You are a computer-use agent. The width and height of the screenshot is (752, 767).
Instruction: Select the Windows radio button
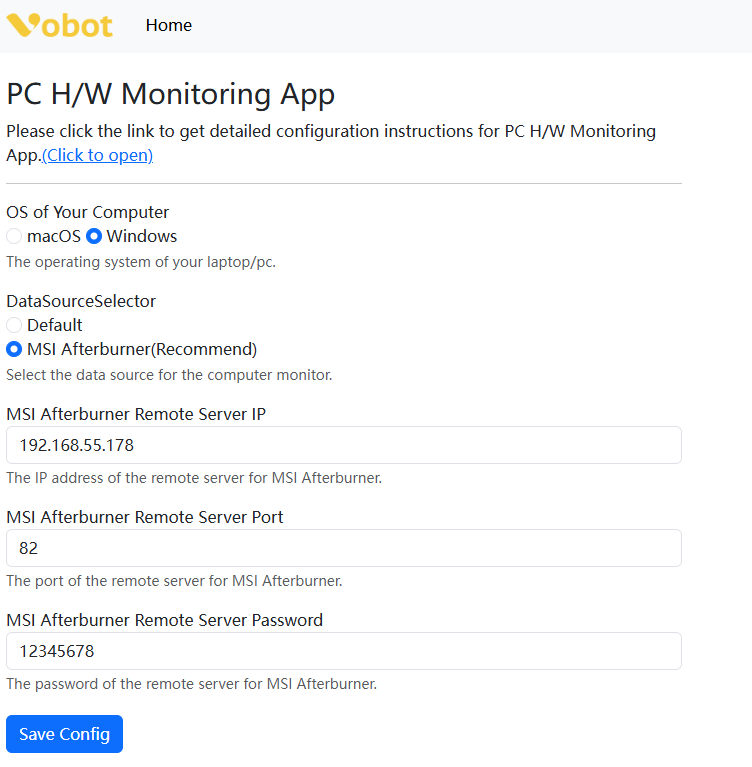coord(94,237)
